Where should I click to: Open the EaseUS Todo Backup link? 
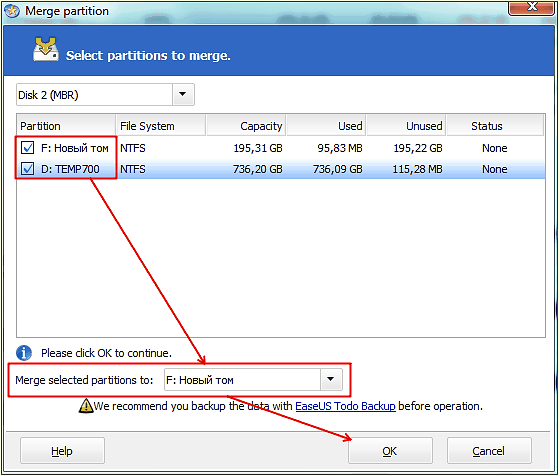[x=345, y=406]
